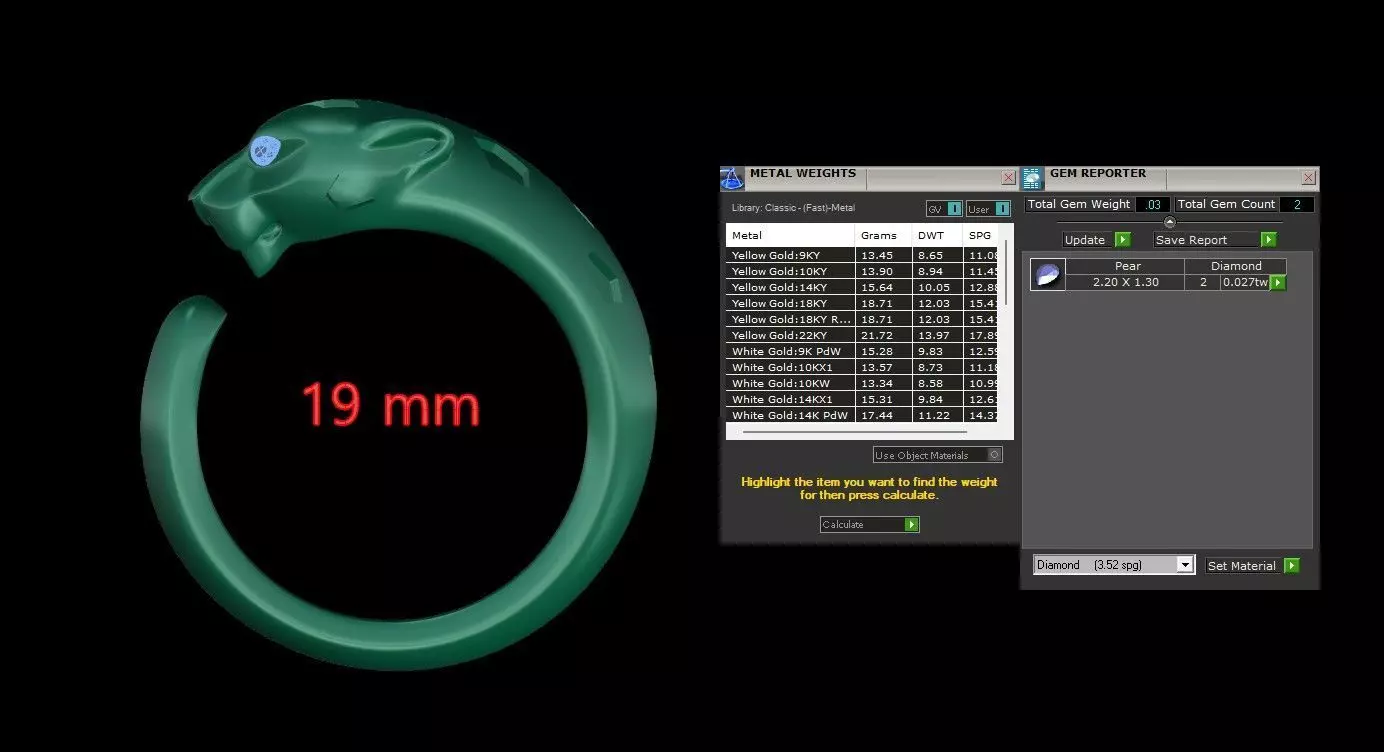Click the horizontal scrollbar under metal table
1384x752 pixels.
(x=854, y=432)
